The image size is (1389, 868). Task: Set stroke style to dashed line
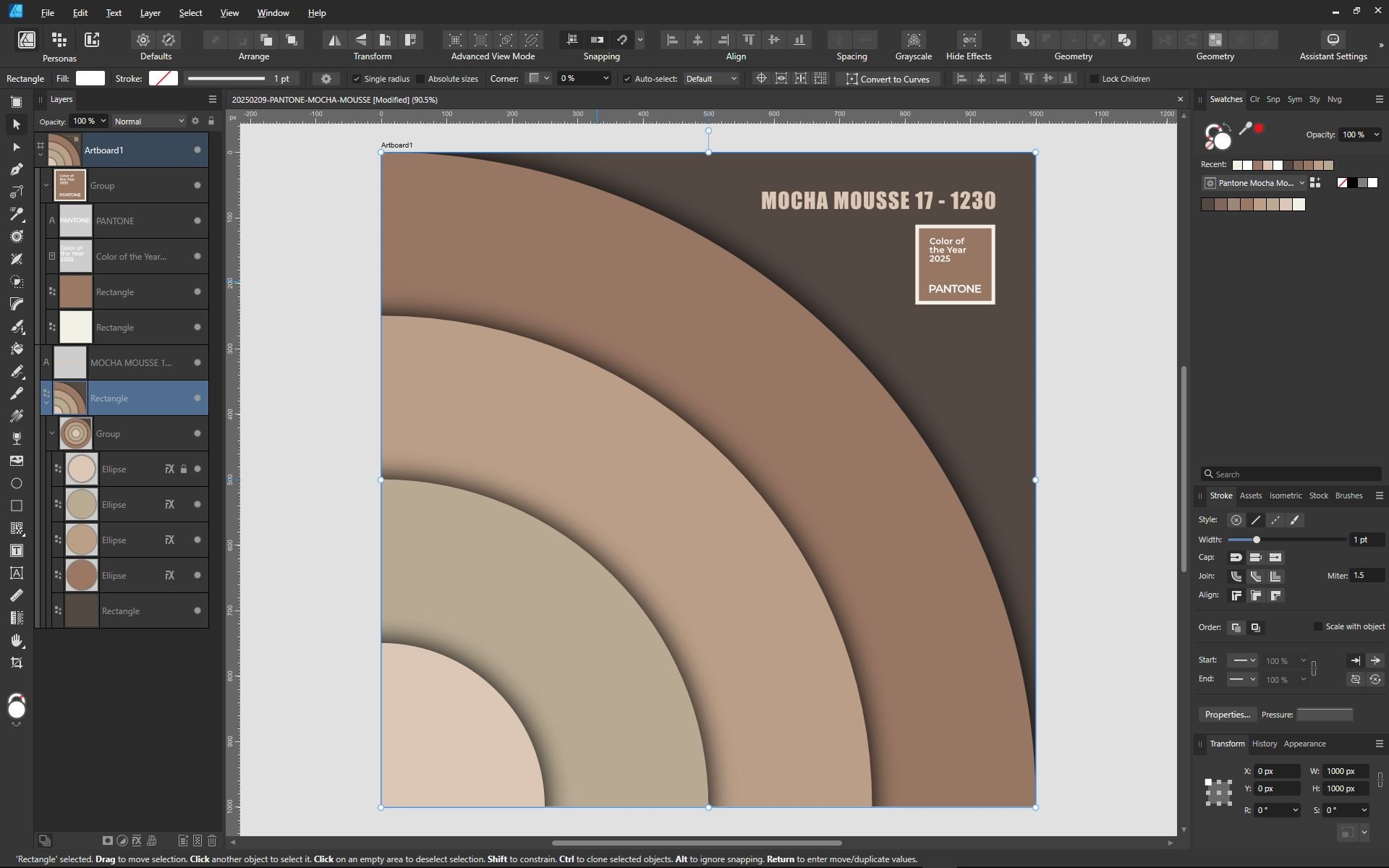click(1275, 520)
